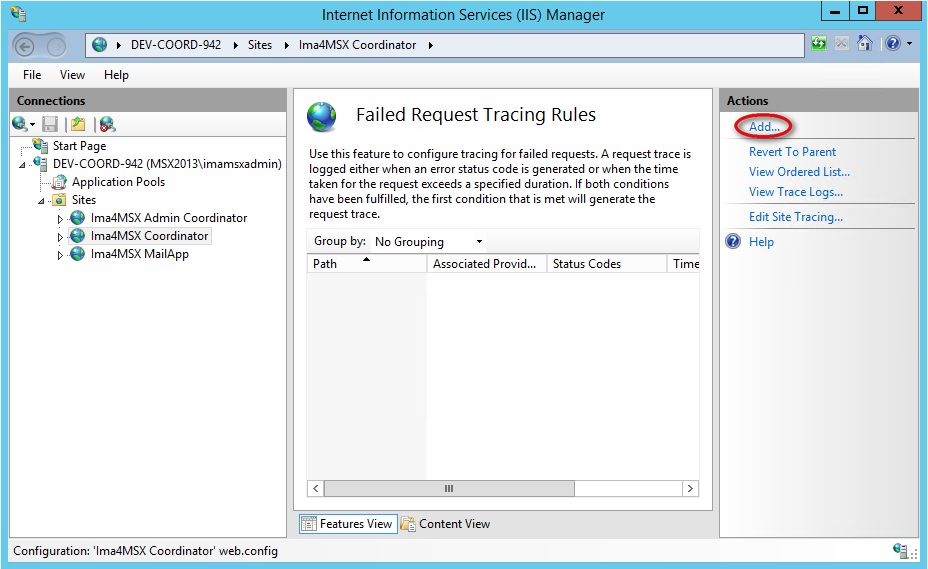Select the DEV-COORD-942 (MSX2013\imamsxadmin) tree label
928x569 pixels.
[167, 164]
